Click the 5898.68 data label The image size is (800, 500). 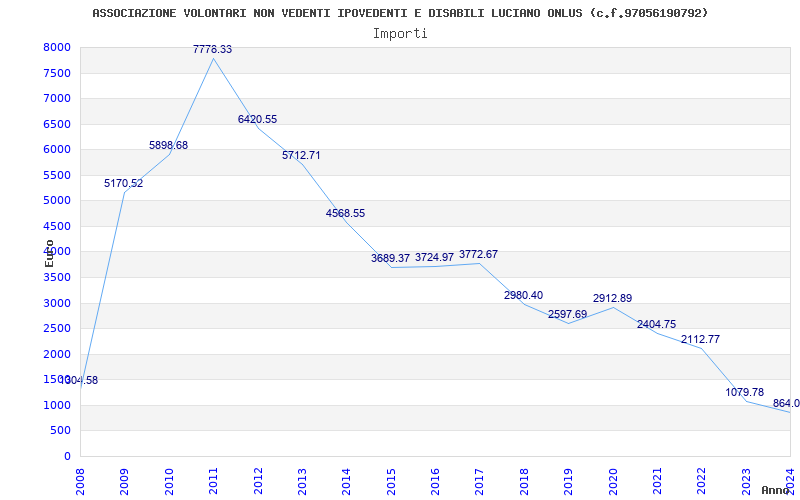168,145
